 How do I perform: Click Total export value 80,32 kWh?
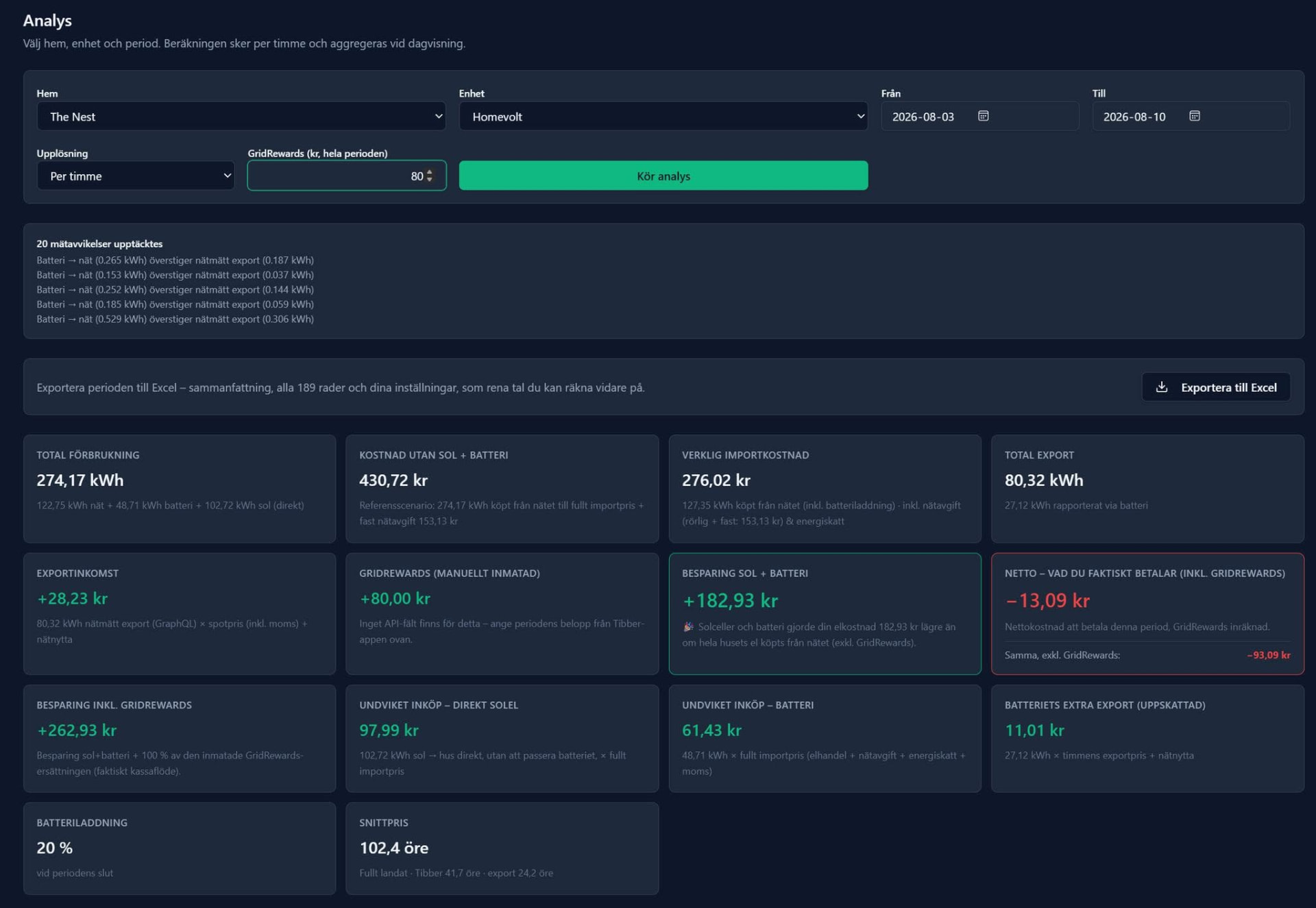tap(1044, 480)
